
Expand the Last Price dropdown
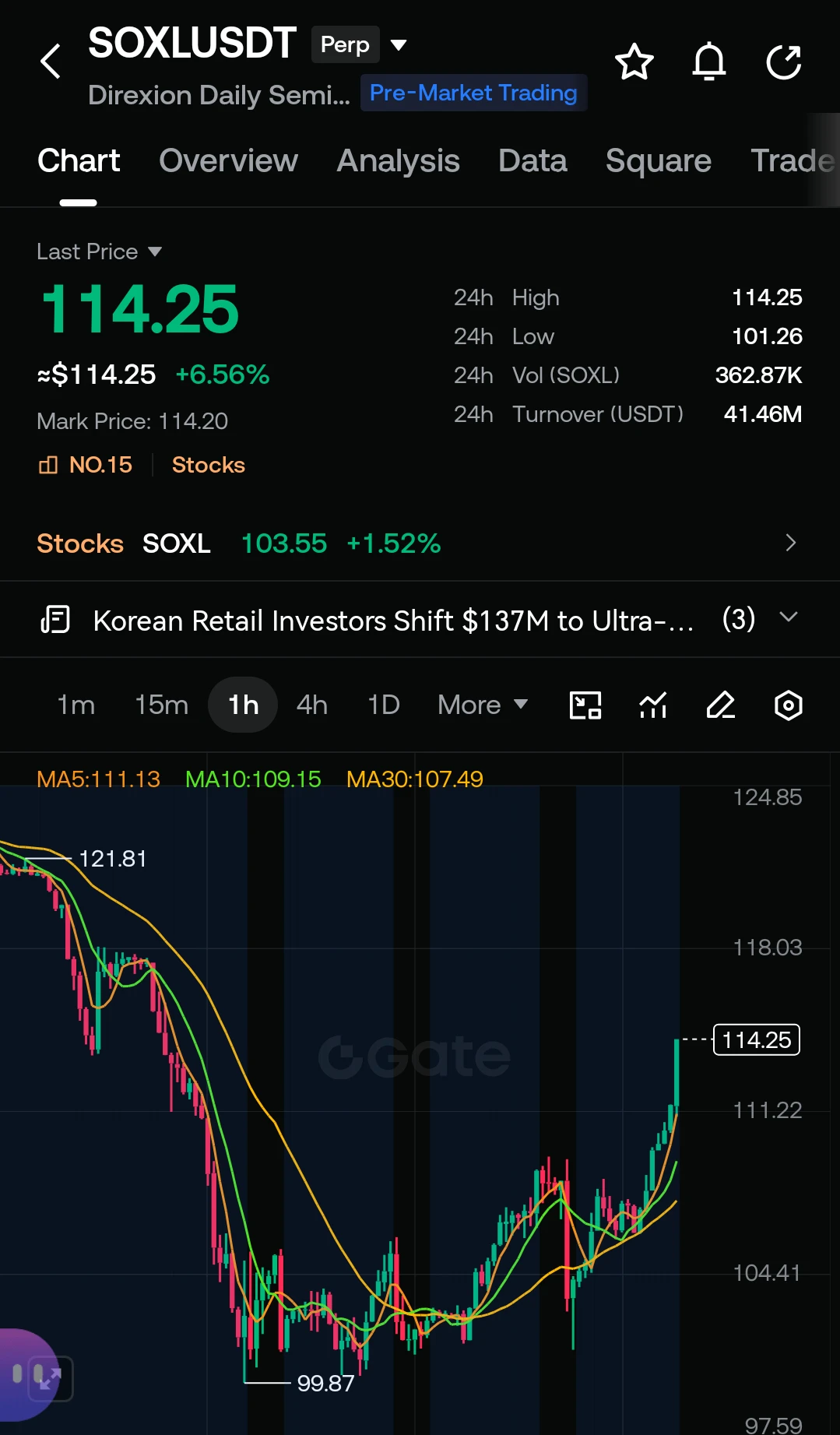click(99, 251)
